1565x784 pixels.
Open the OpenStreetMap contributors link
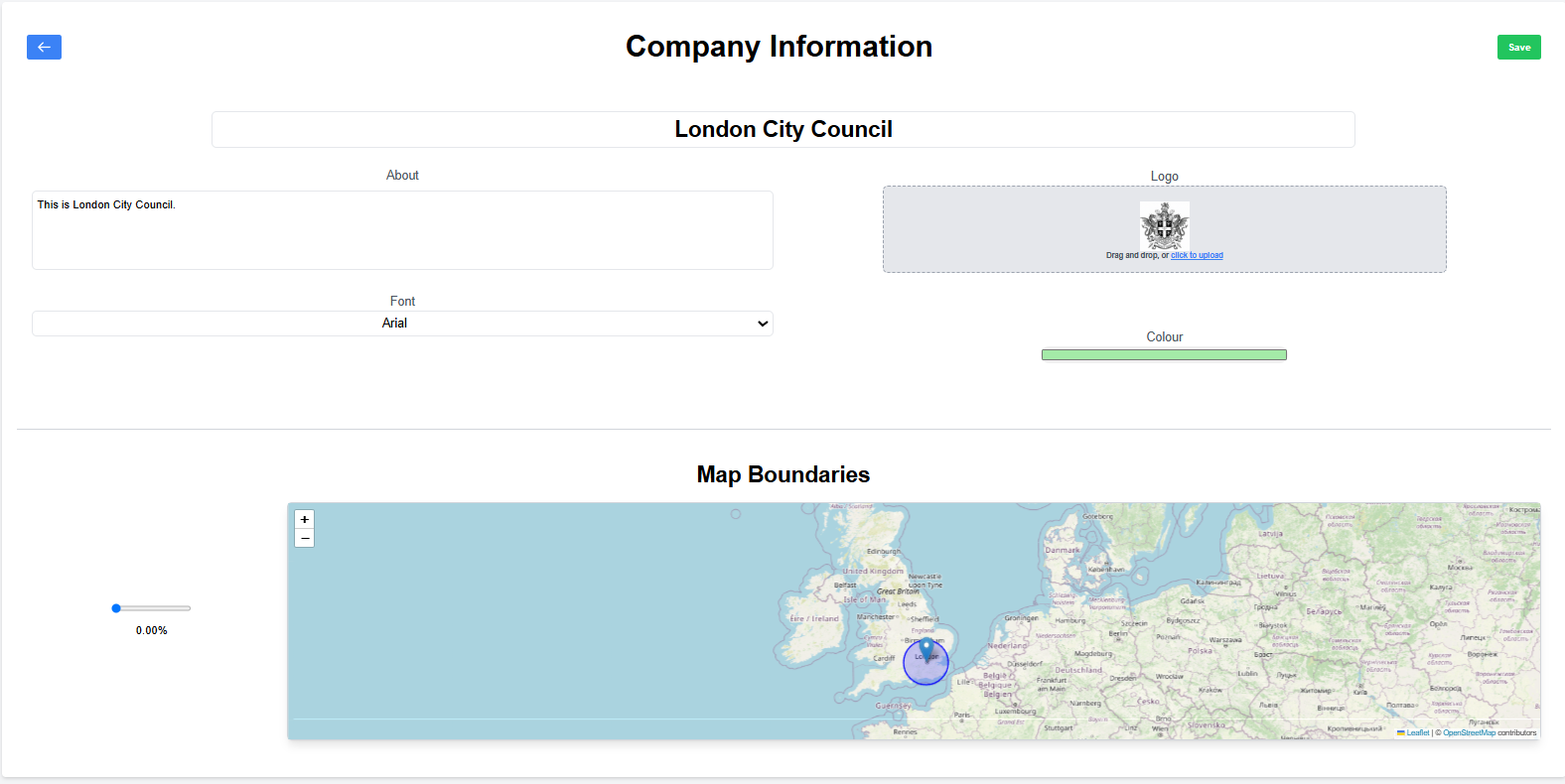[x=1469, y=732]
